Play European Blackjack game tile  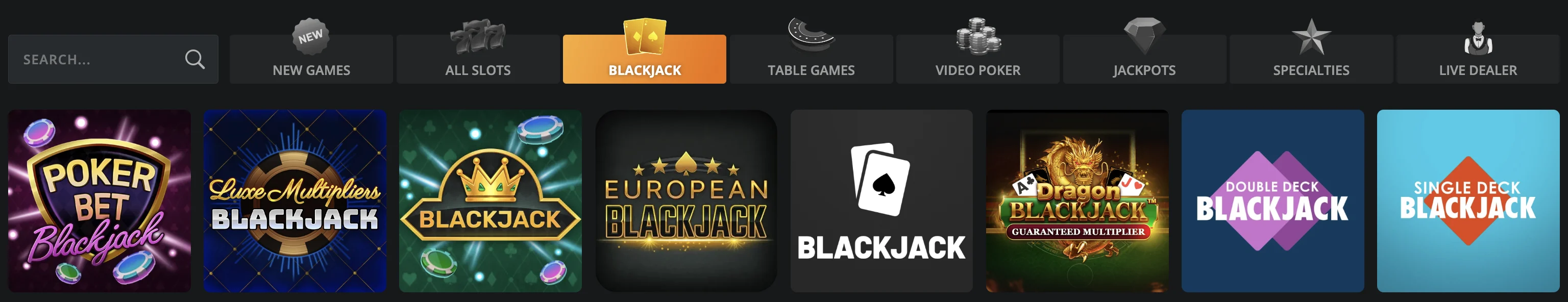pos(686,201)
